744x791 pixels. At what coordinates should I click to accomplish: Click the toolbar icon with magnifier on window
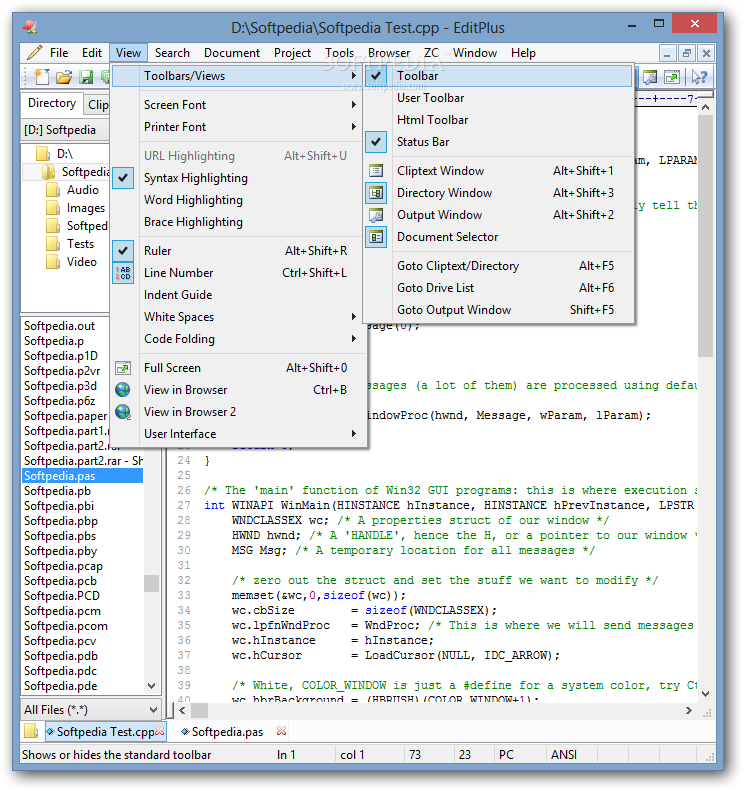[650, 77]
